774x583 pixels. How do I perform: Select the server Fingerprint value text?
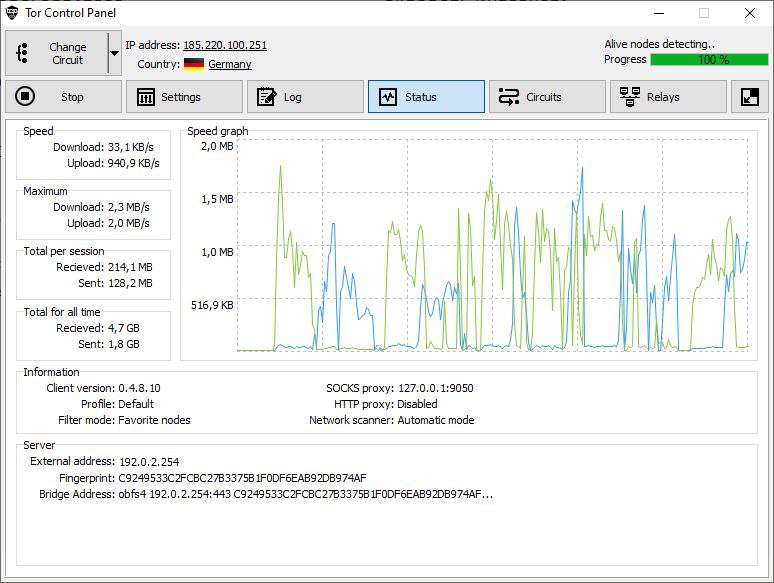tap(242, 478)
